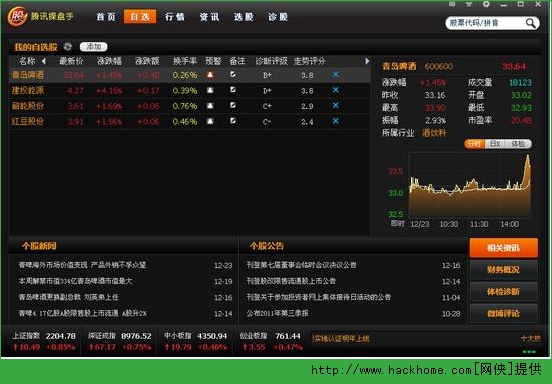Image resolution: width=552 pixels, height=384 pixels.
Task: Sort by the 最新价 column header
Action: [71, 61]
